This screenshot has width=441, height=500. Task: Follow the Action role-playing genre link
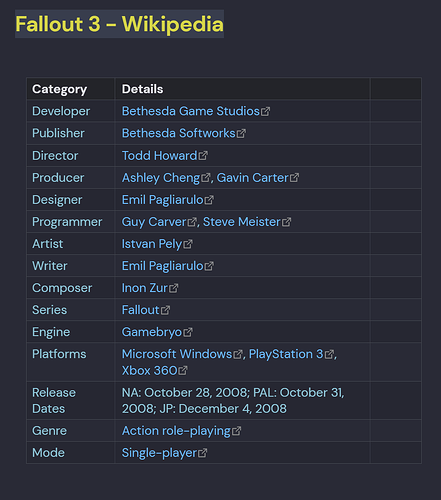(x=176, y=431)
